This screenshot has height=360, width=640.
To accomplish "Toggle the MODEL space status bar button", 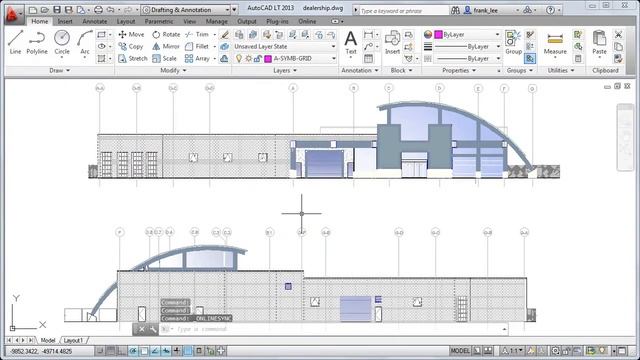I will (x=460, y=350).
